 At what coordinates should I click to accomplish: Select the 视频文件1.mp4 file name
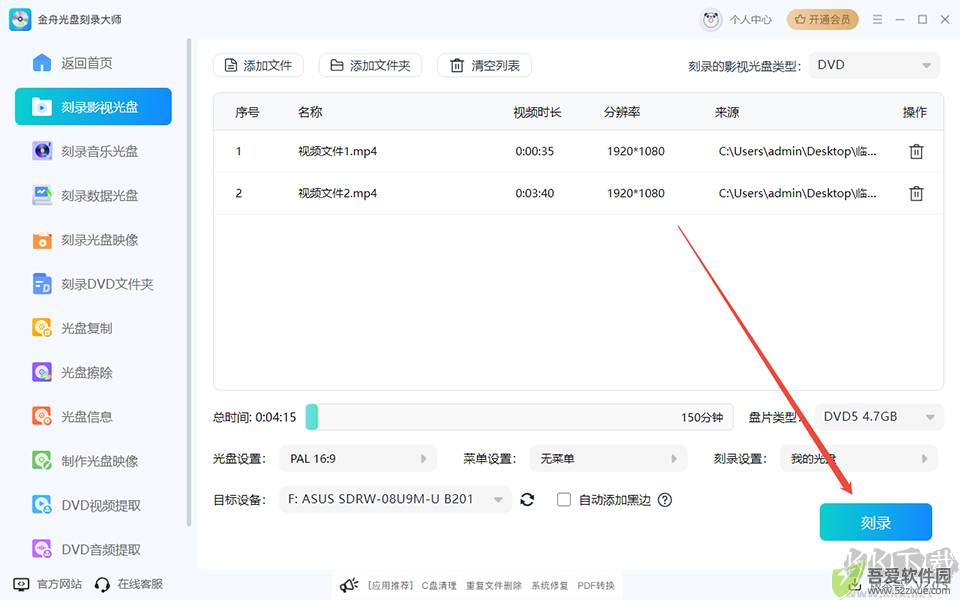337,151
